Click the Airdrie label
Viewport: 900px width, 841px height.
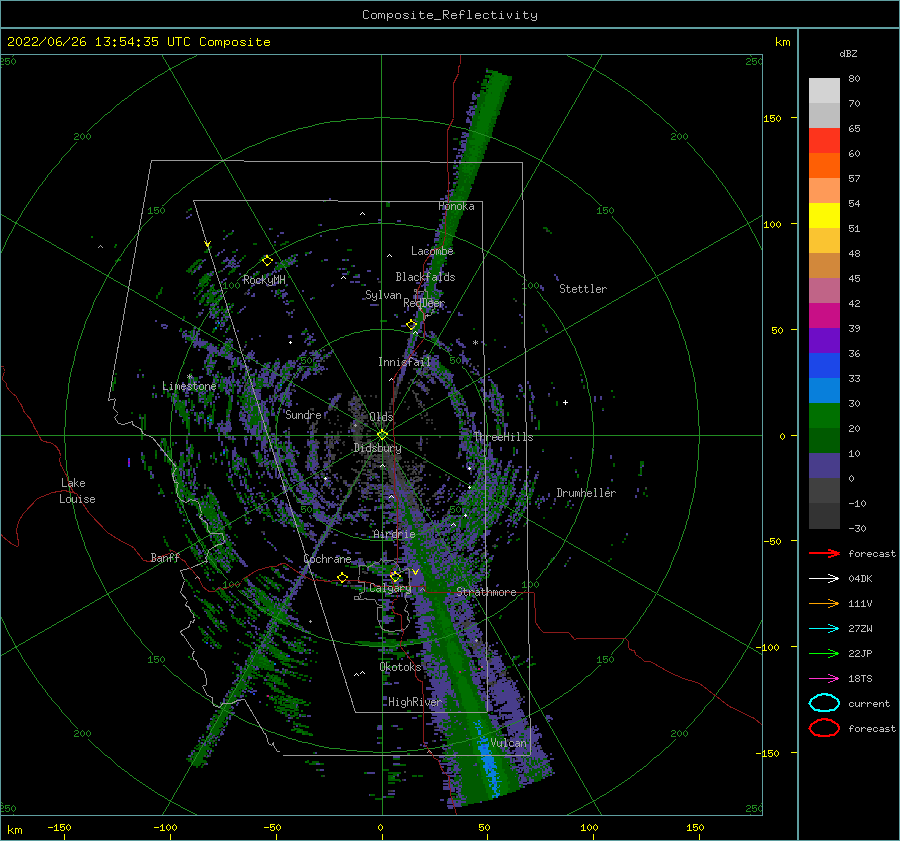394,534
